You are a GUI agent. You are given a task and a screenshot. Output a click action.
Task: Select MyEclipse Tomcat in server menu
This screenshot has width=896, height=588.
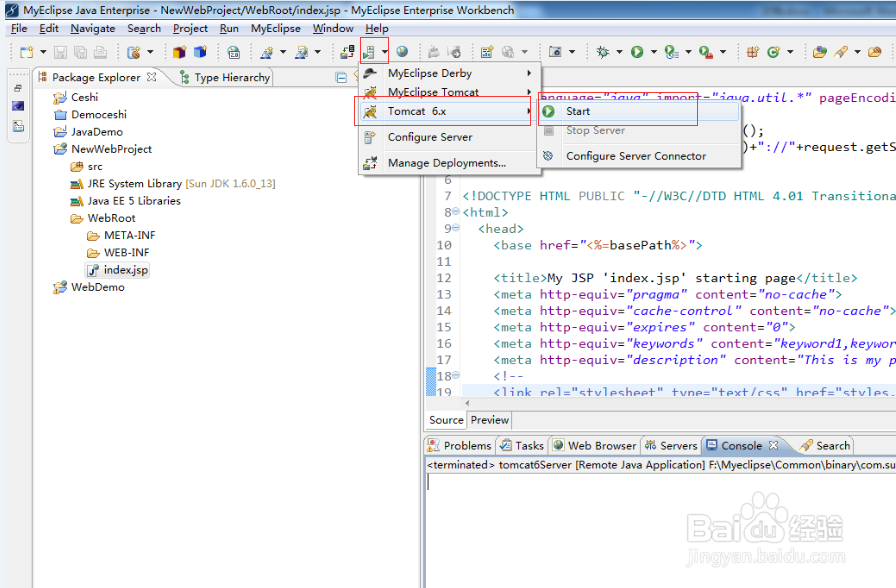[x=450, y=91]
